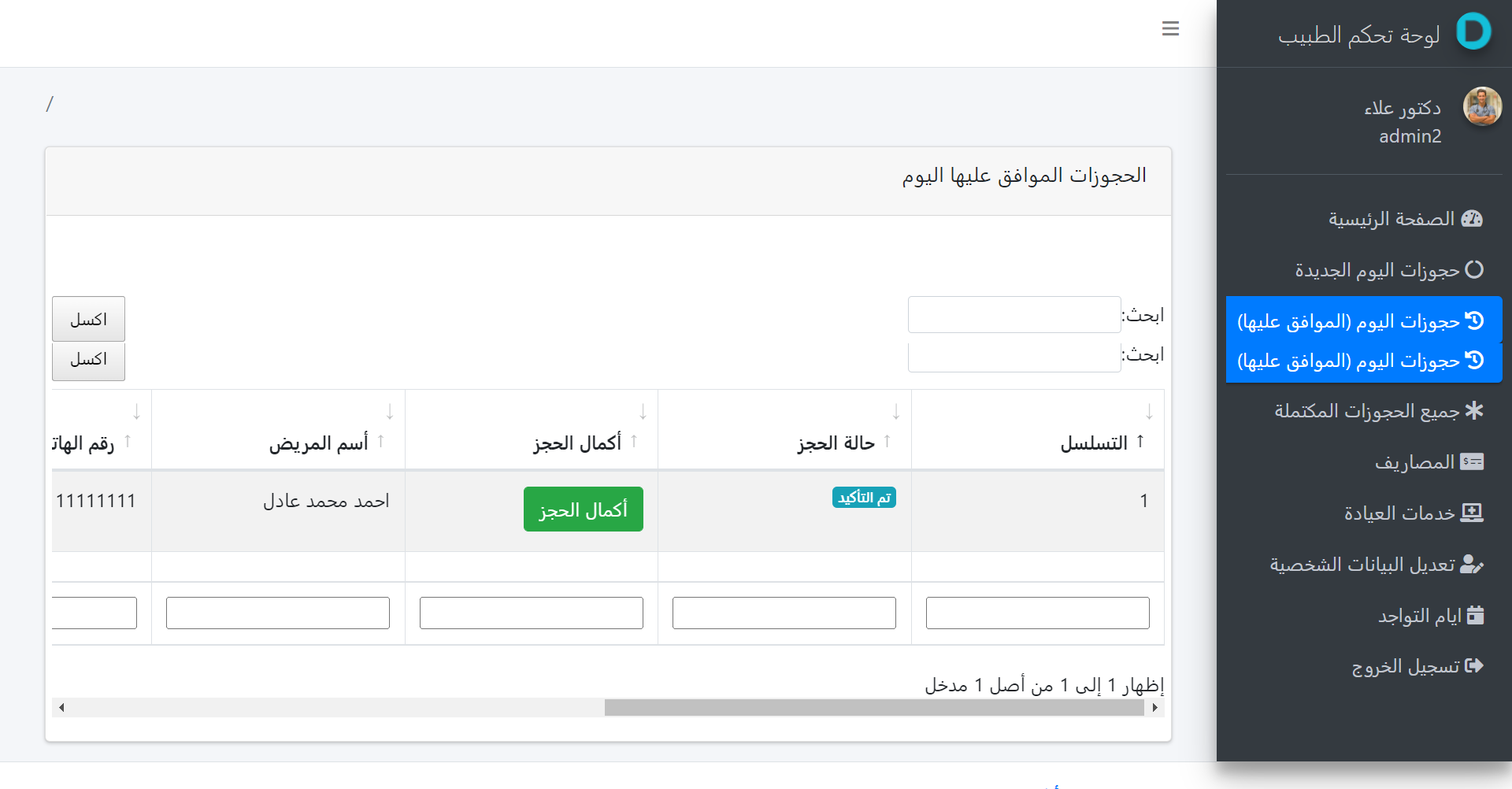Sort table by حالة الحجز column
The width and height of the screenshot is (1512, 789).
click(x=836, y=443)
